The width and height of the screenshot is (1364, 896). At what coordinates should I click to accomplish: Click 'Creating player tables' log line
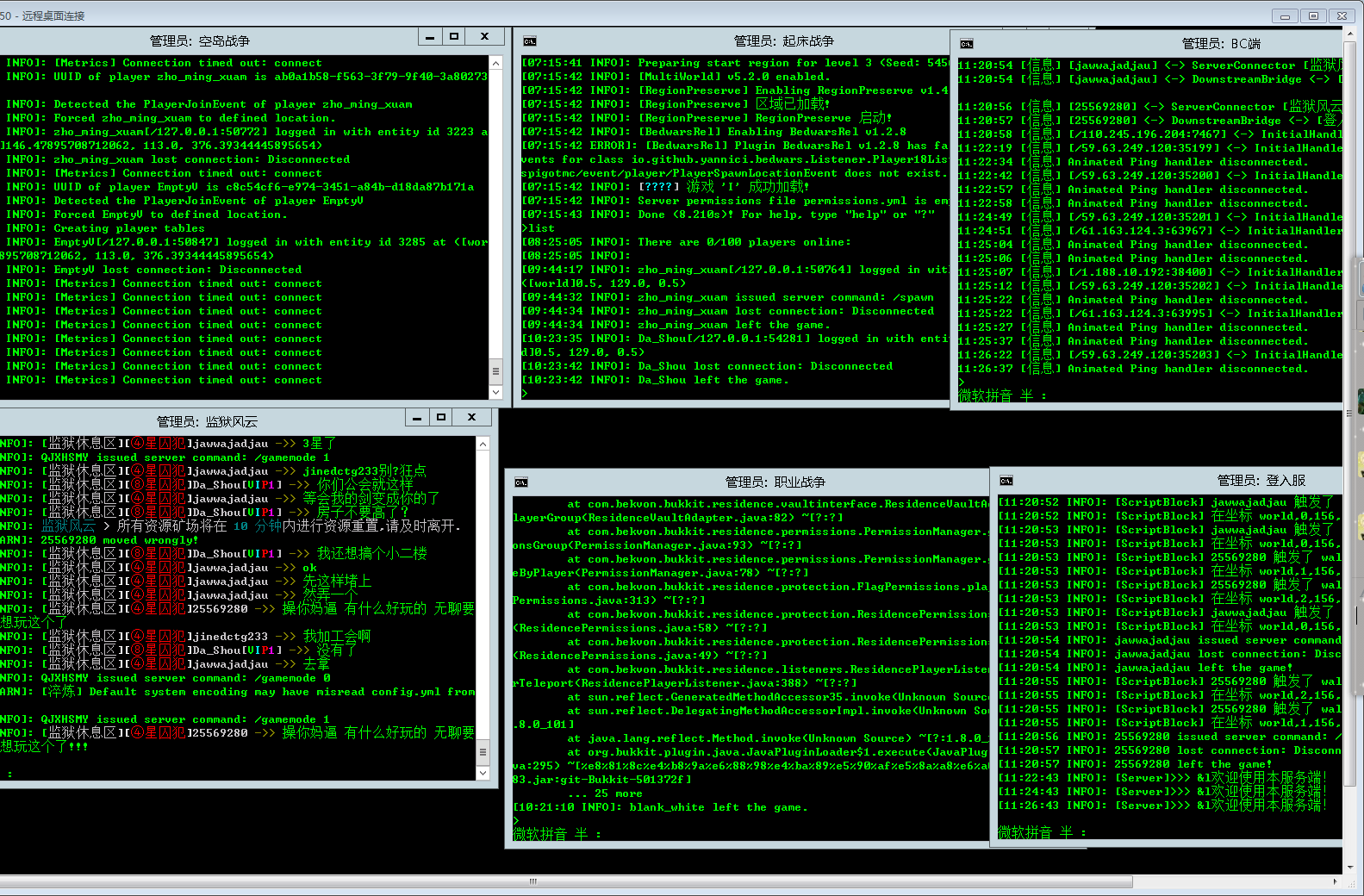(x=105, y=228)
